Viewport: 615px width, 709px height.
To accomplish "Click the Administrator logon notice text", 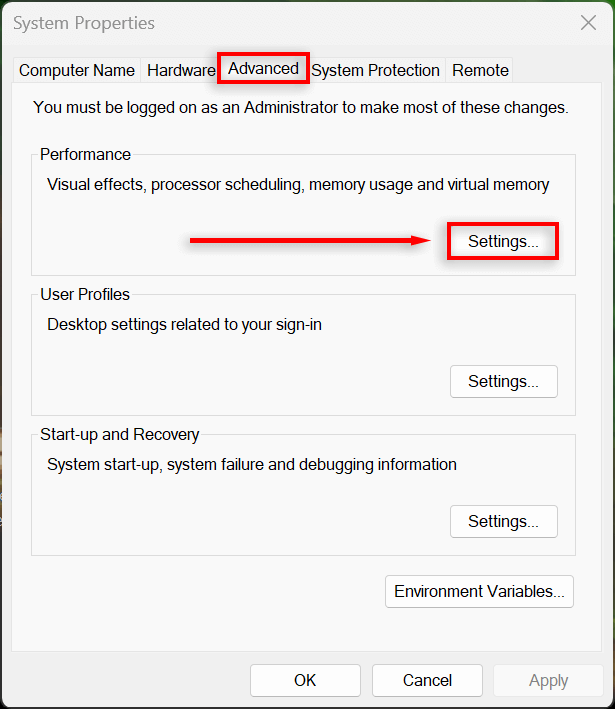I will [x=300, y=107].
